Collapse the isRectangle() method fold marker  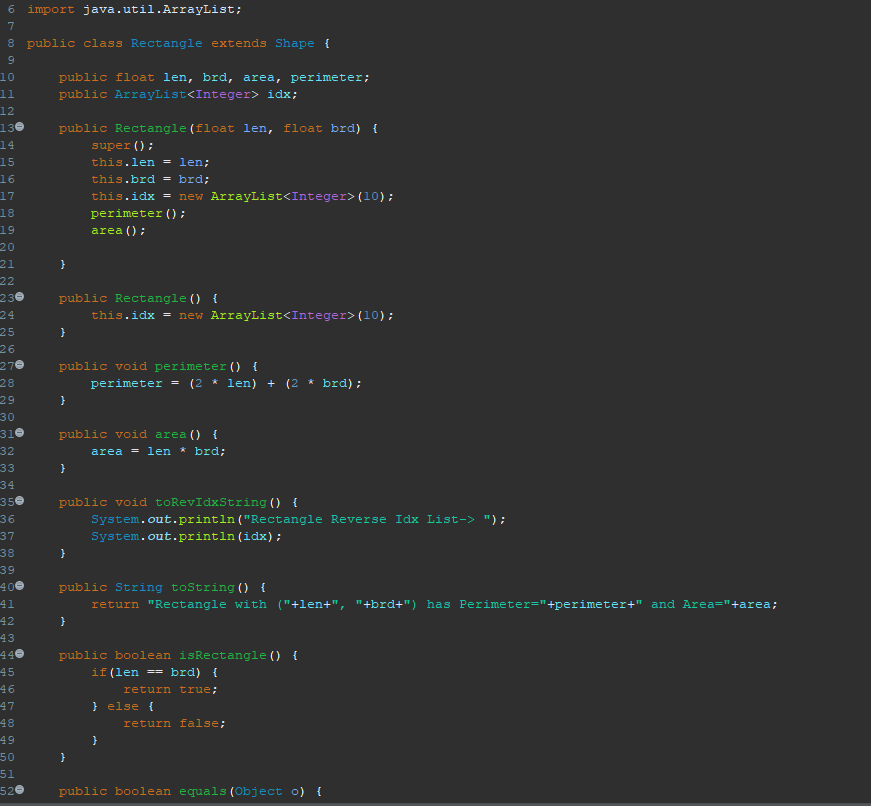[x=19, y=654]
